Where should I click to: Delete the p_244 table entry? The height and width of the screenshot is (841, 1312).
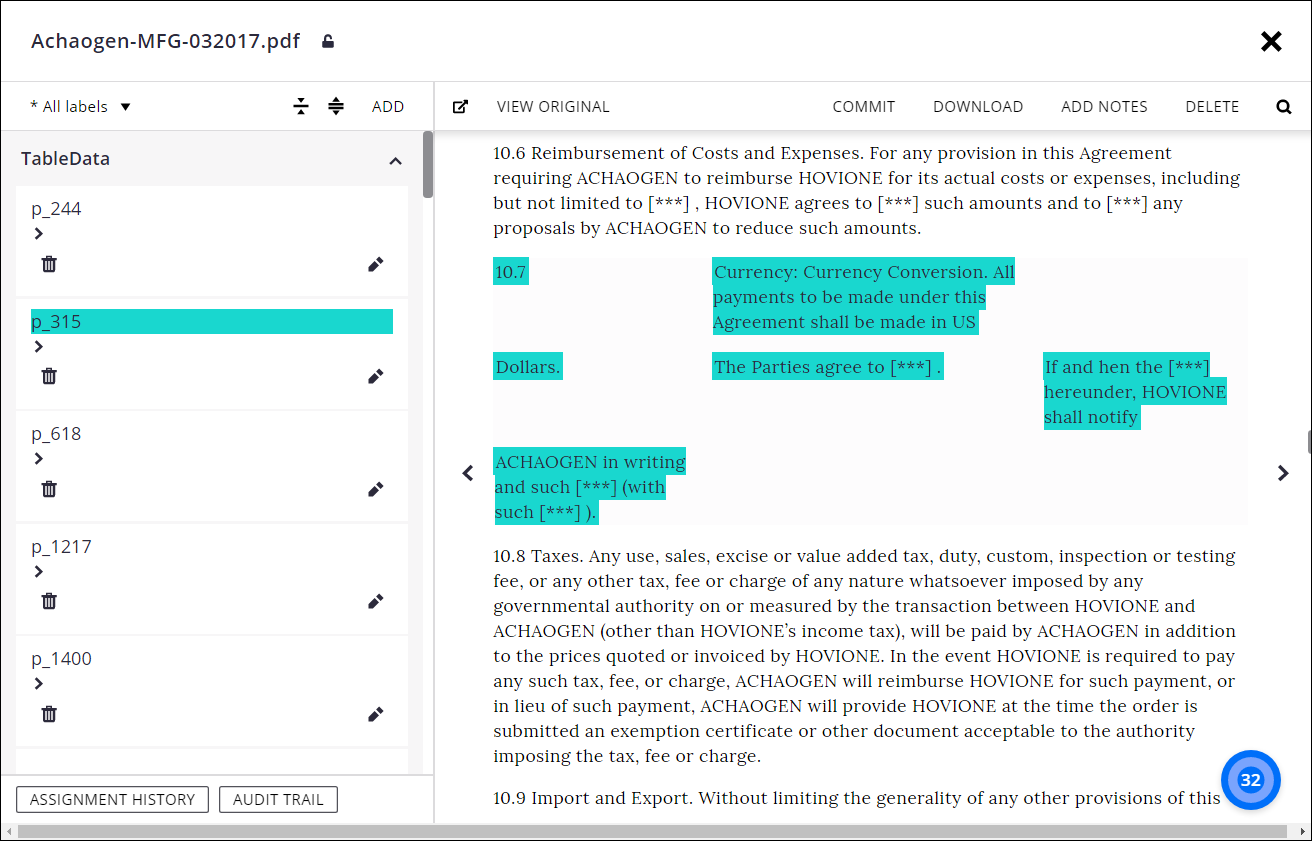[49, 263]
